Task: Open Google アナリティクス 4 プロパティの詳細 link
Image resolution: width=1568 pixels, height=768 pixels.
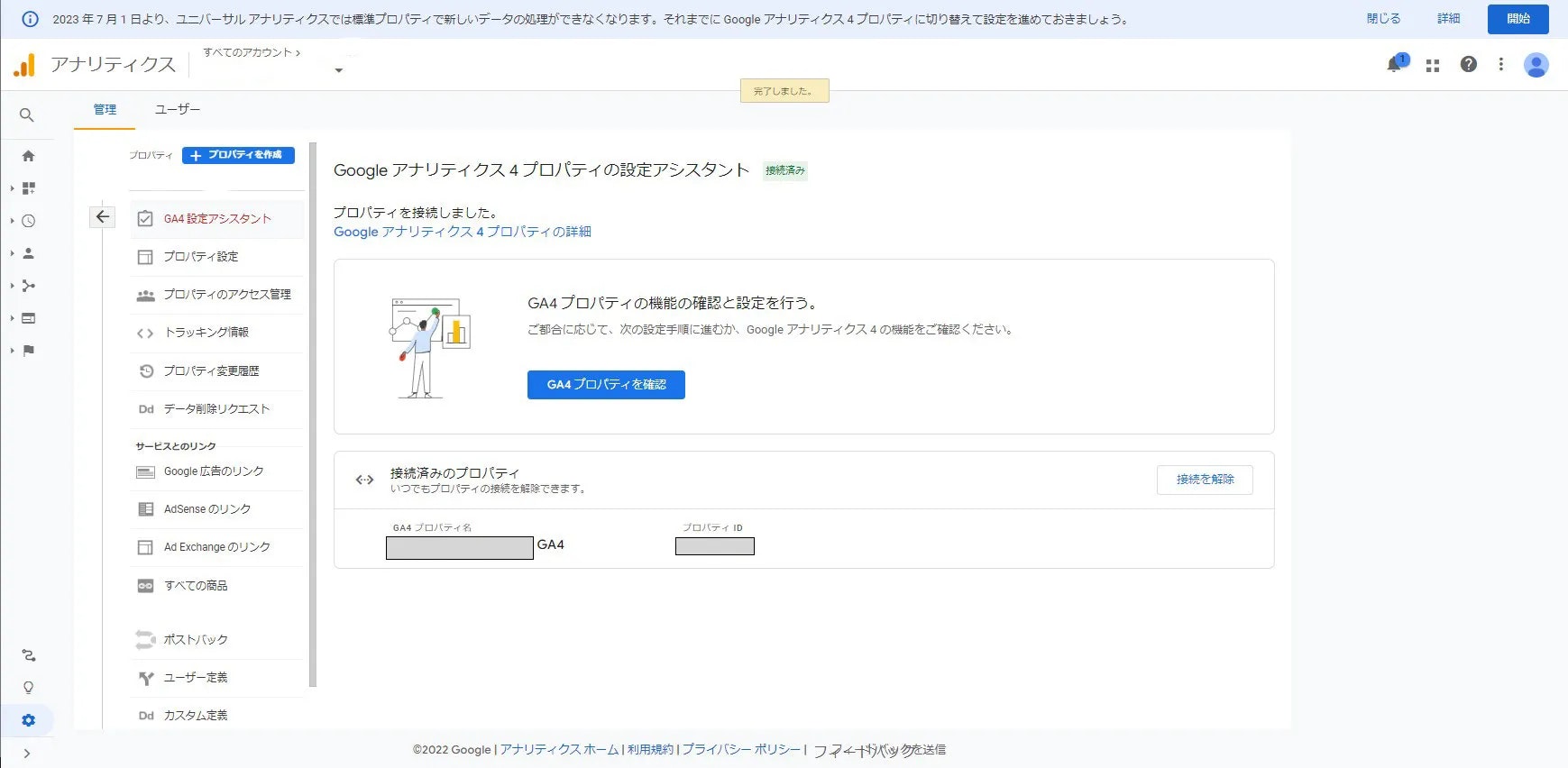Action: pyautogui.click(x=463, y=232)
